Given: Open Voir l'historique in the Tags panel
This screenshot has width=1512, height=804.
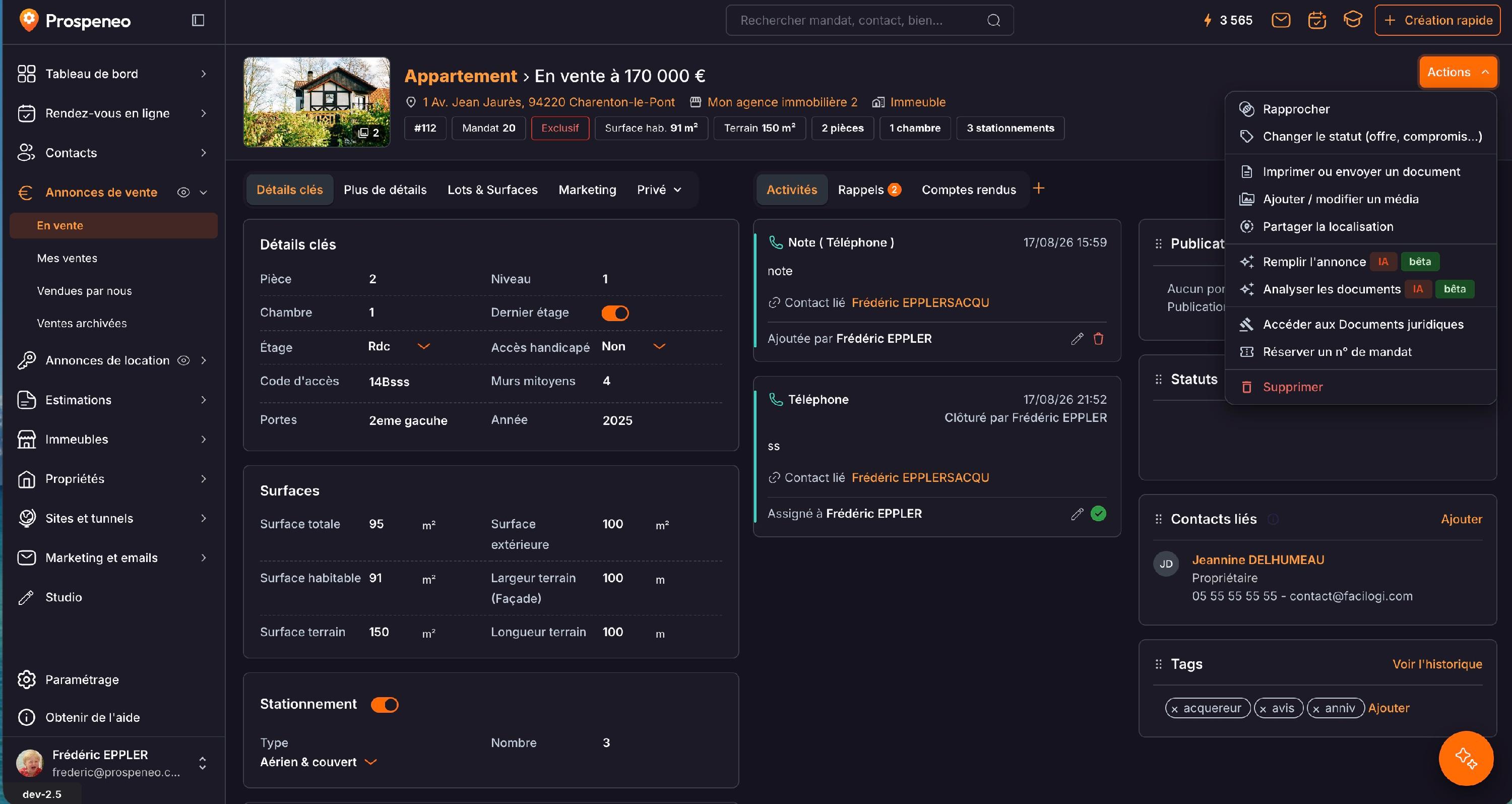Looking at the screenshot, I should pyautogui.click(x=1437, y=664).
